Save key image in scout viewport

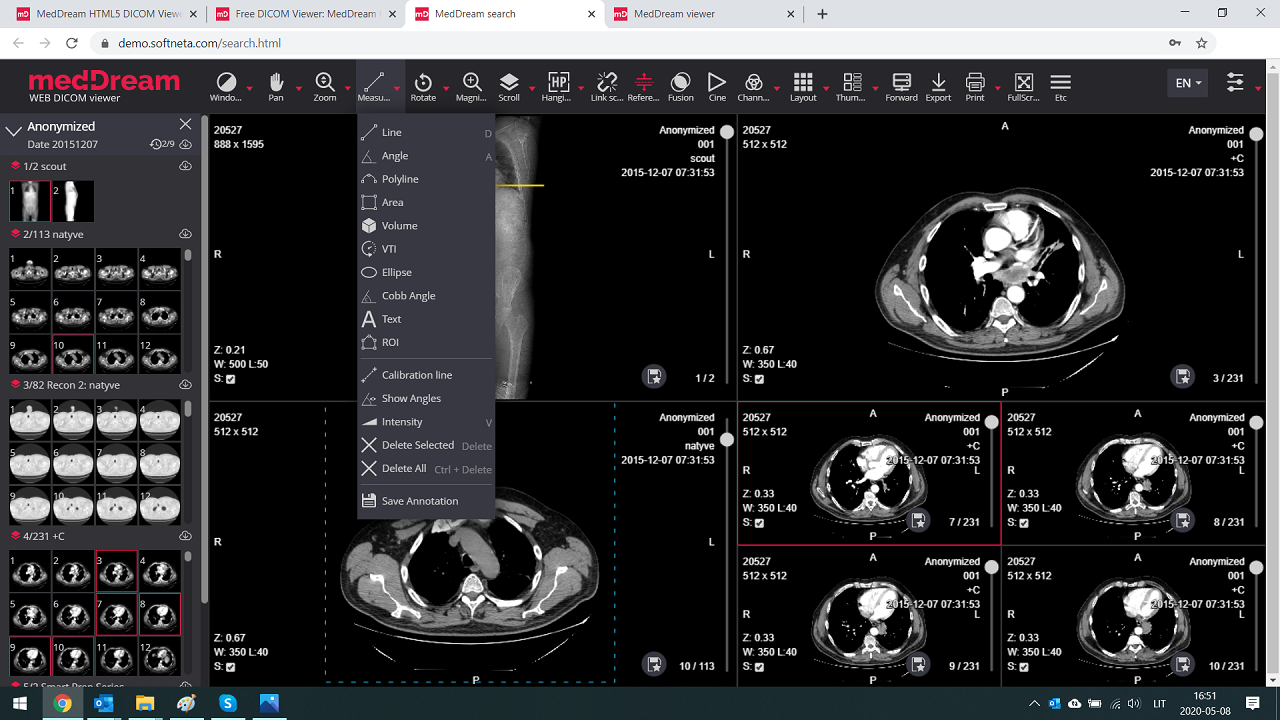click(654, 377)
